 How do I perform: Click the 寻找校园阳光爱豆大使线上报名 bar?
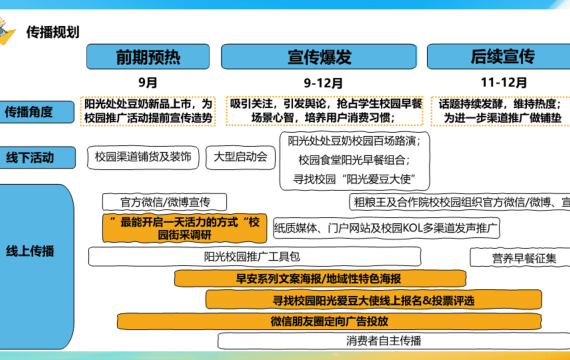point(373,300)
